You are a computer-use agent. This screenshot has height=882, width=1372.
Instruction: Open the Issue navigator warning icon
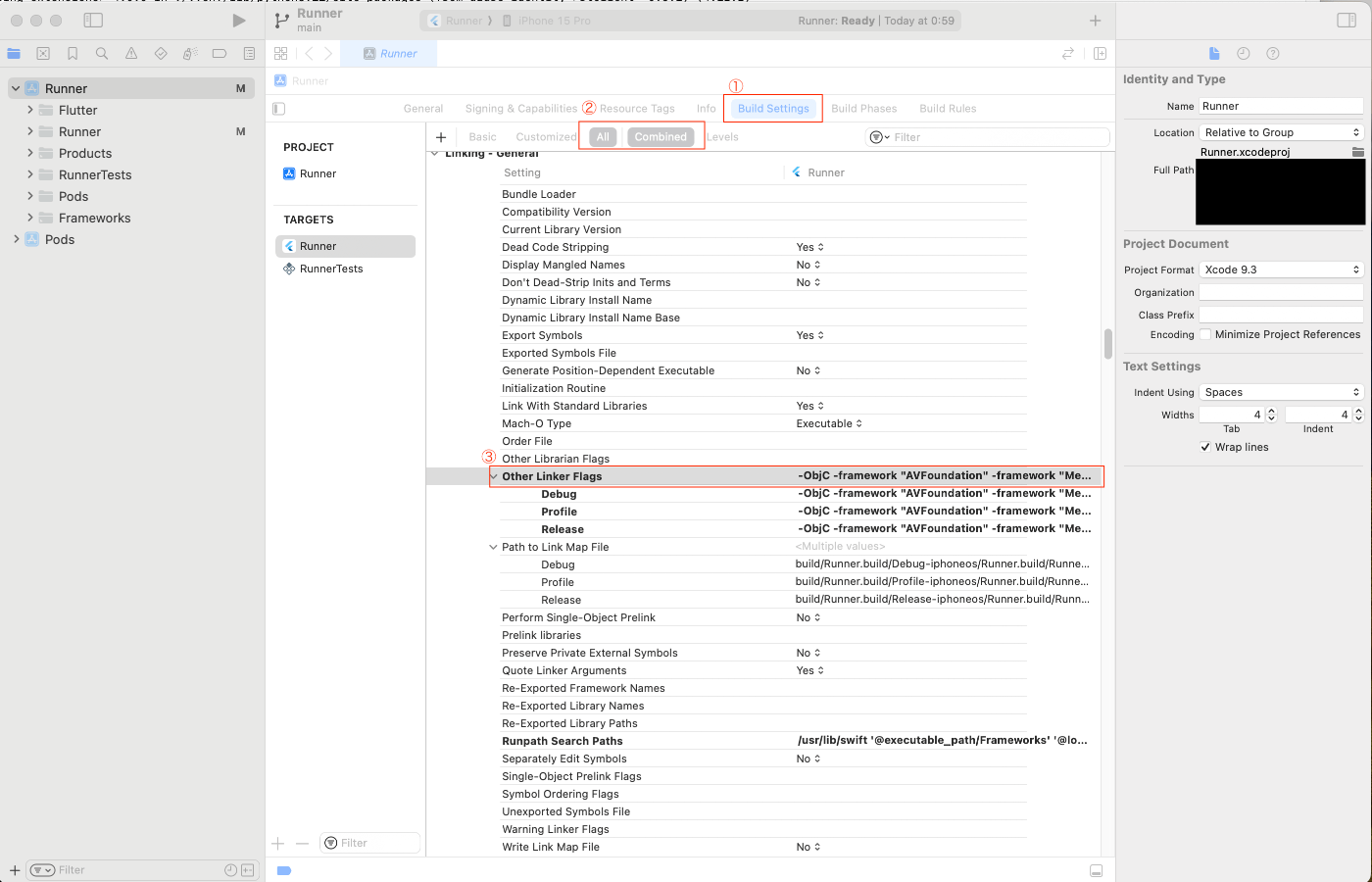pos(131,54)
